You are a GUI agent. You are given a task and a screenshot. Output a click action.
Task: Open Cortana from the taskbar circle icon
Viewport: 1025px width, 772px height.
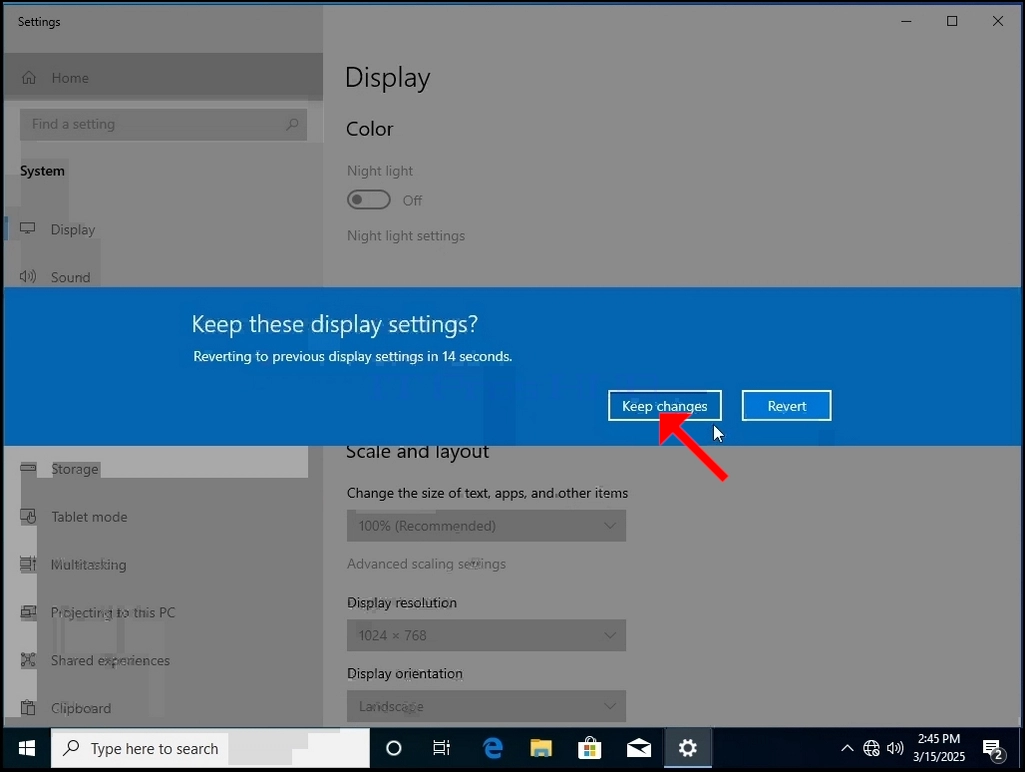394,748
